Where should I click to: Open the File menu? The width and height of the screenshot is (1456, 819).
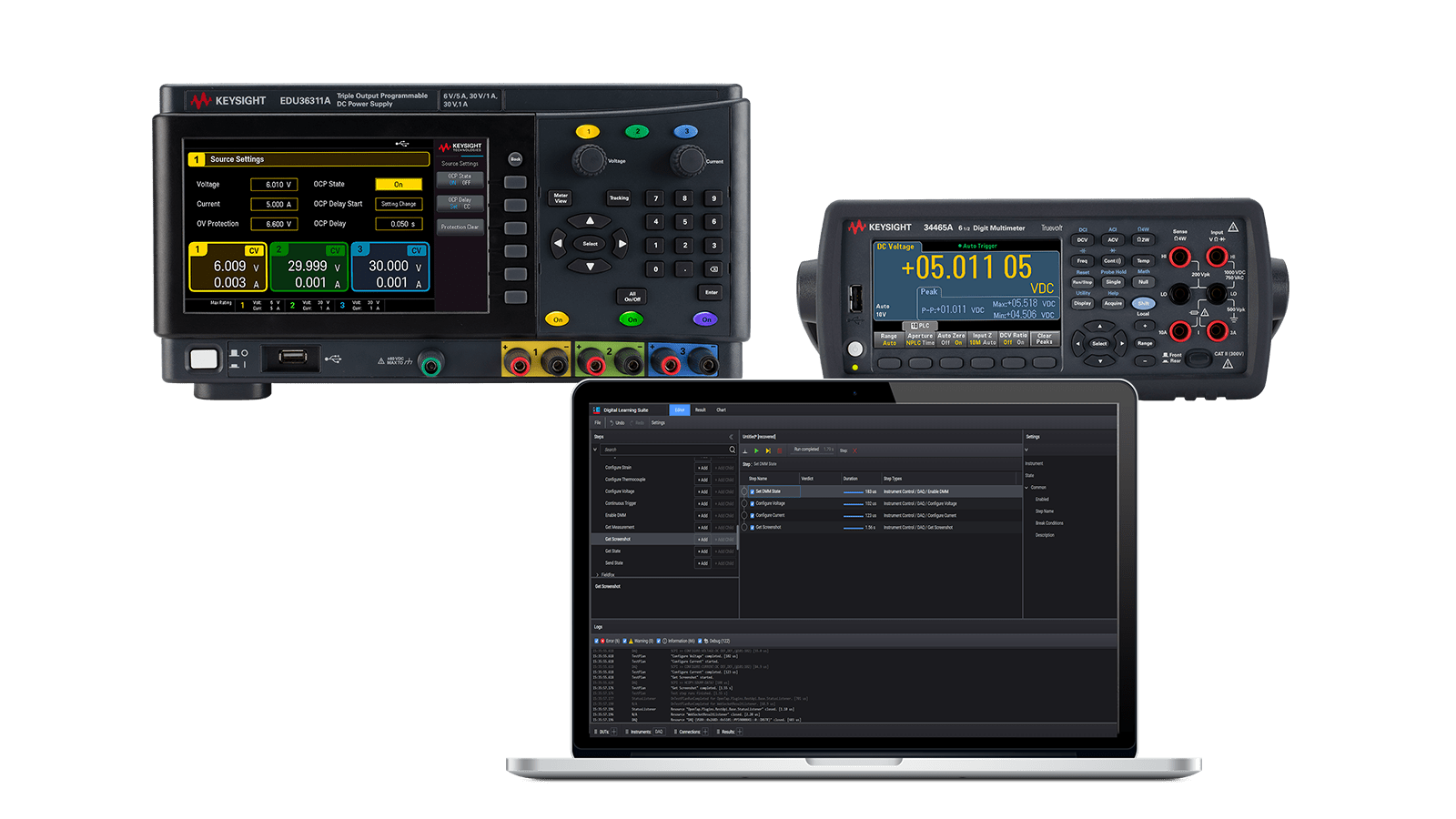598,422
